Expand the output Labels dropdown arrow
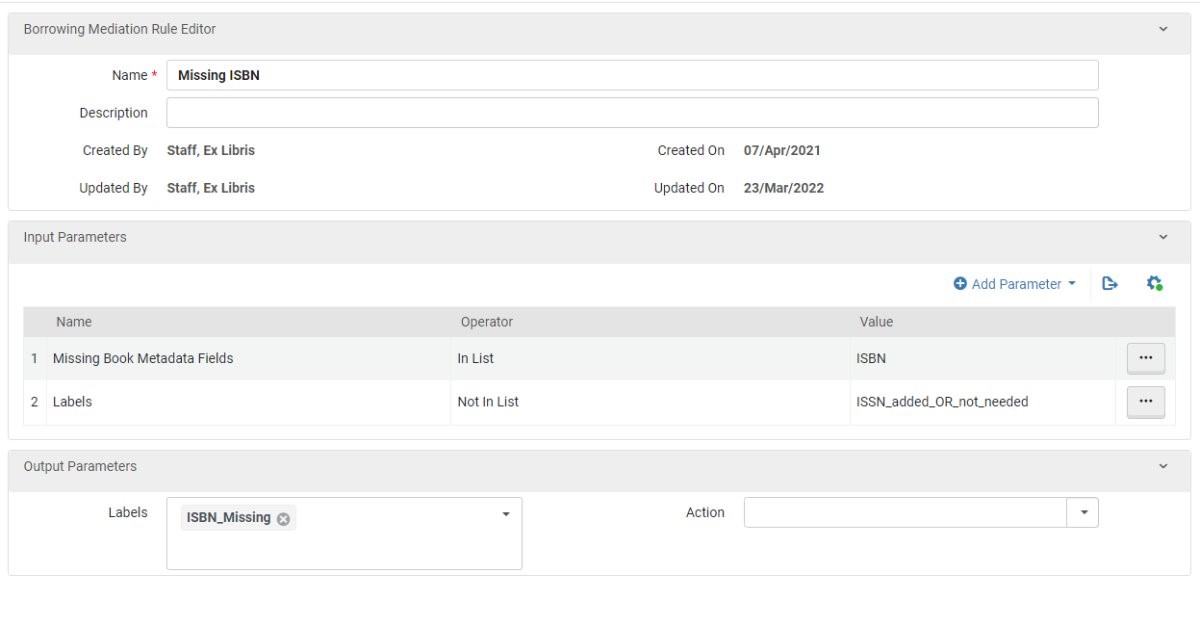Viewport: 1200px width, 626px height. 505,514
